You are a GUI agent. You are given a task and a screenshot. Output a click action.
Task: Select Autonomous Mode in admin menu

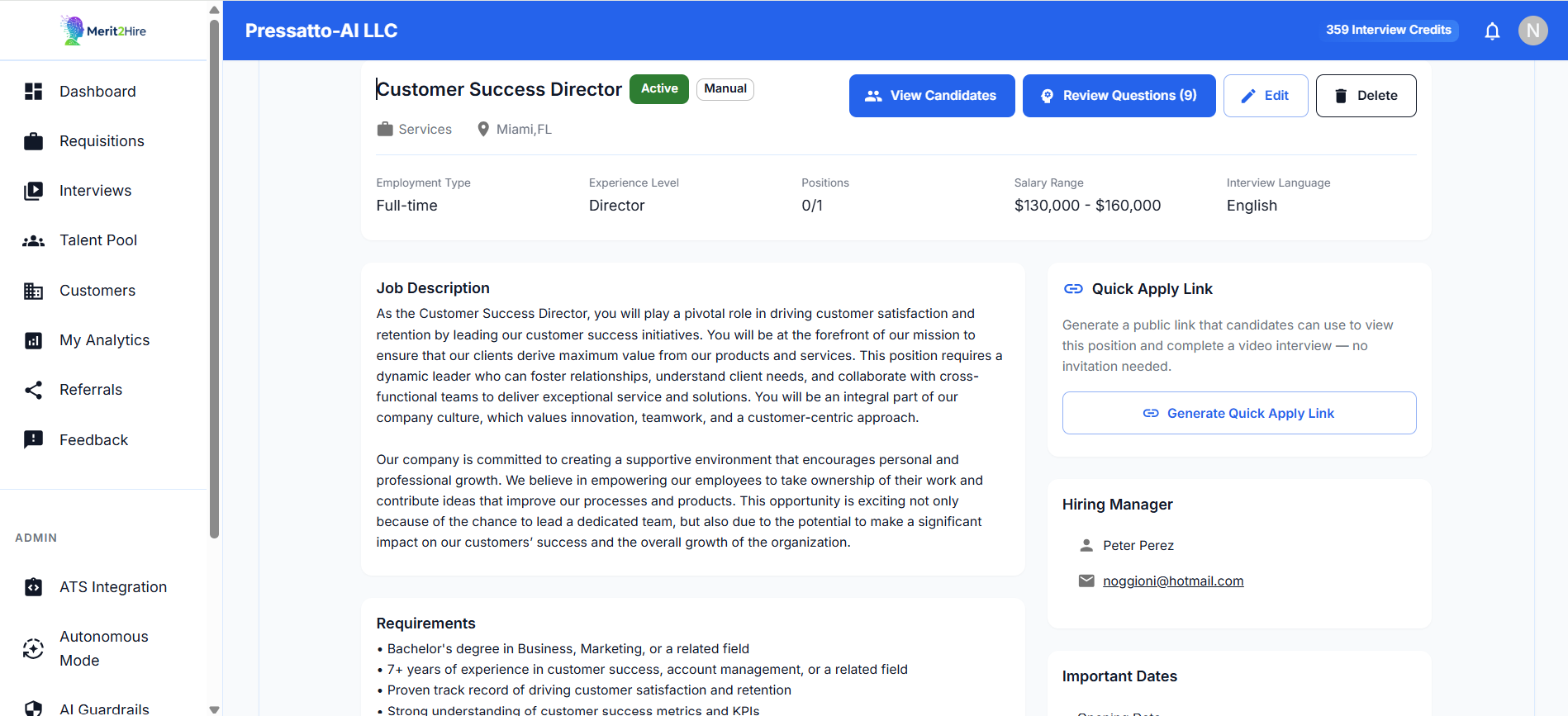(103, 648)
